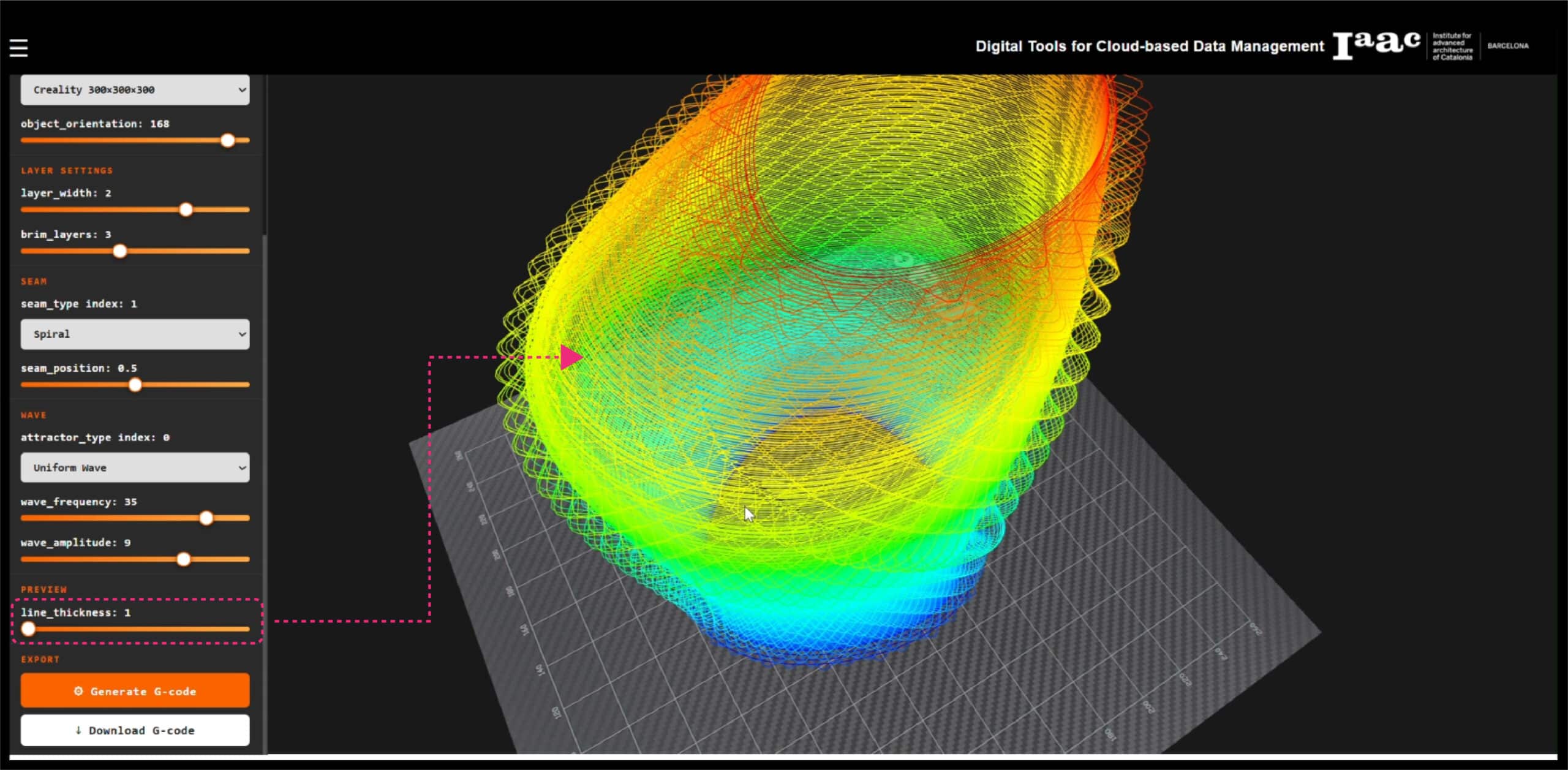Click the wave_frequency slider handle
The width and height of the screenshot is (1568, 770).
click(206, 518)
